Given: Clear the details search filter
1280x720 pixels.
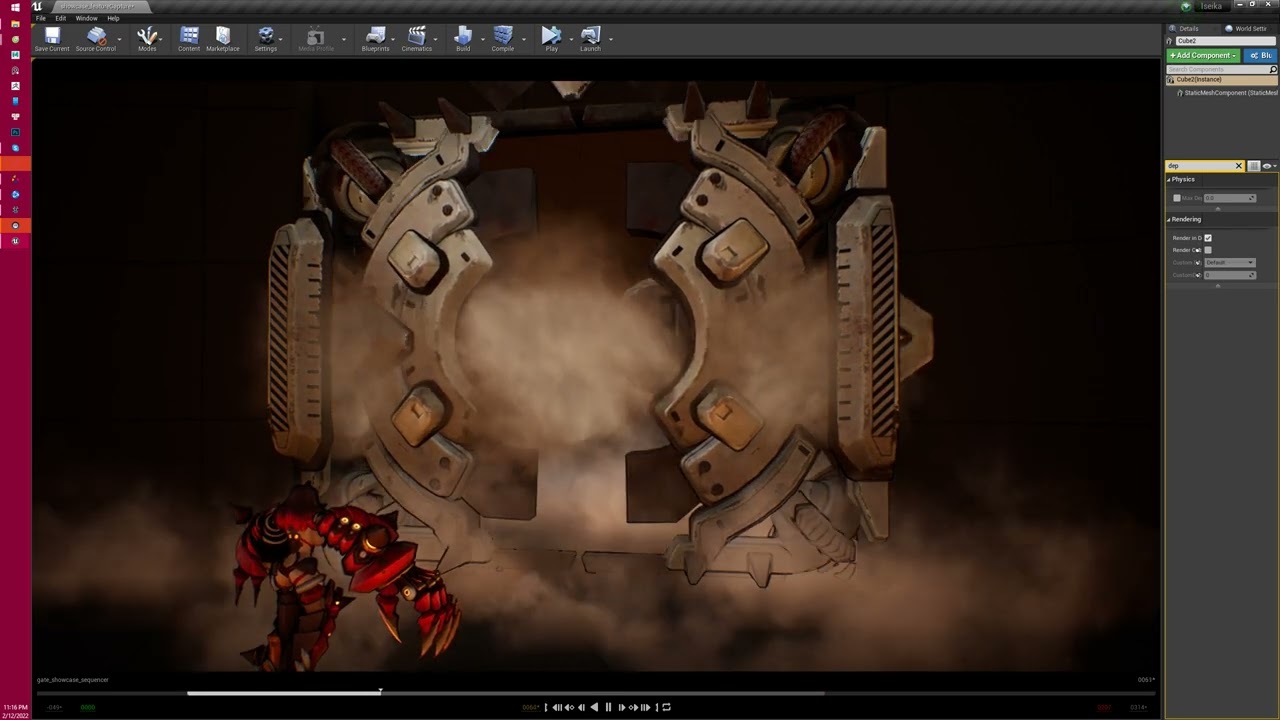Looking at the screenshot, I should pyautogui.click(x=1238, y=166).
